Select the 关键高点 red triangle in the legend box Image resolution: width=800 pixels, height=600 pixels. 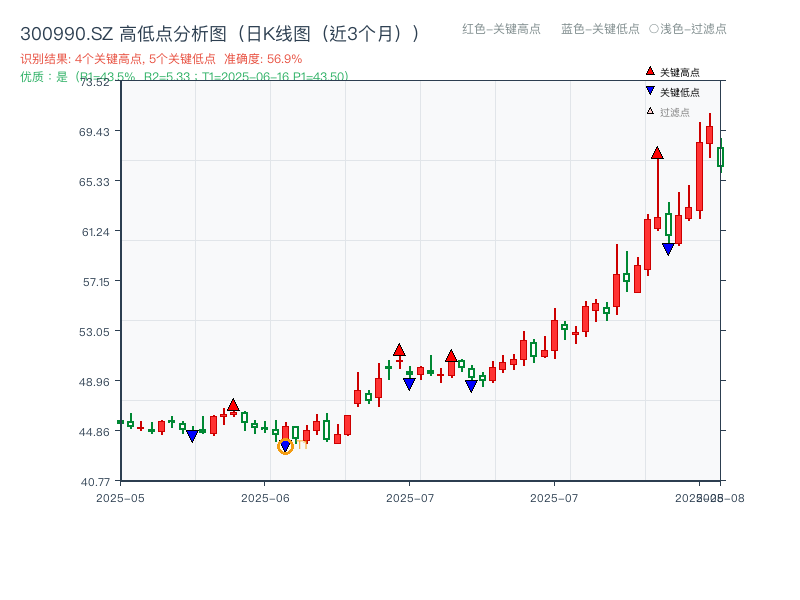click(648, 72)
